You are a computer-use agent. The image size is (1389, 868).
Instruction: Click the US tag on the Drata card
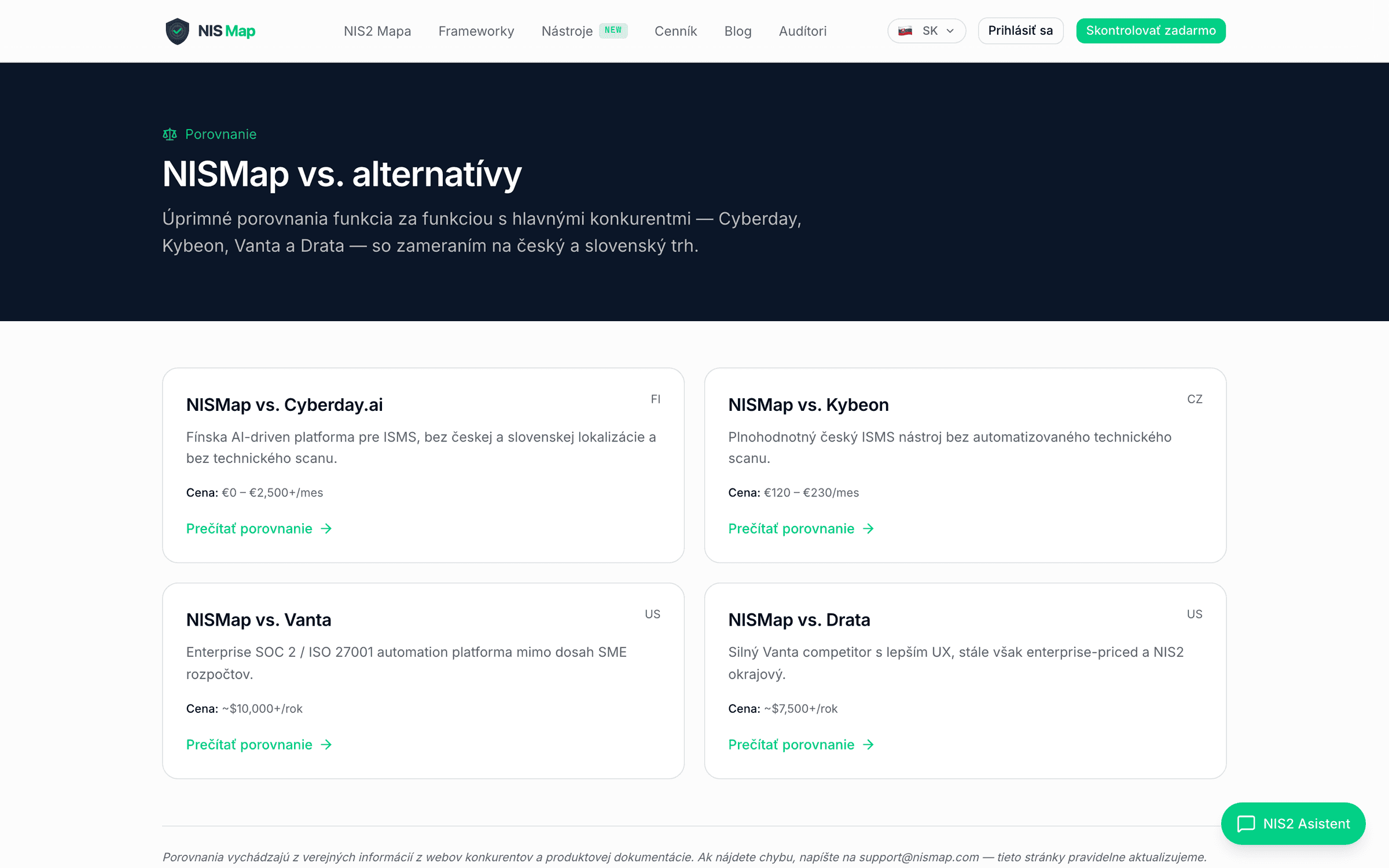1195,615
